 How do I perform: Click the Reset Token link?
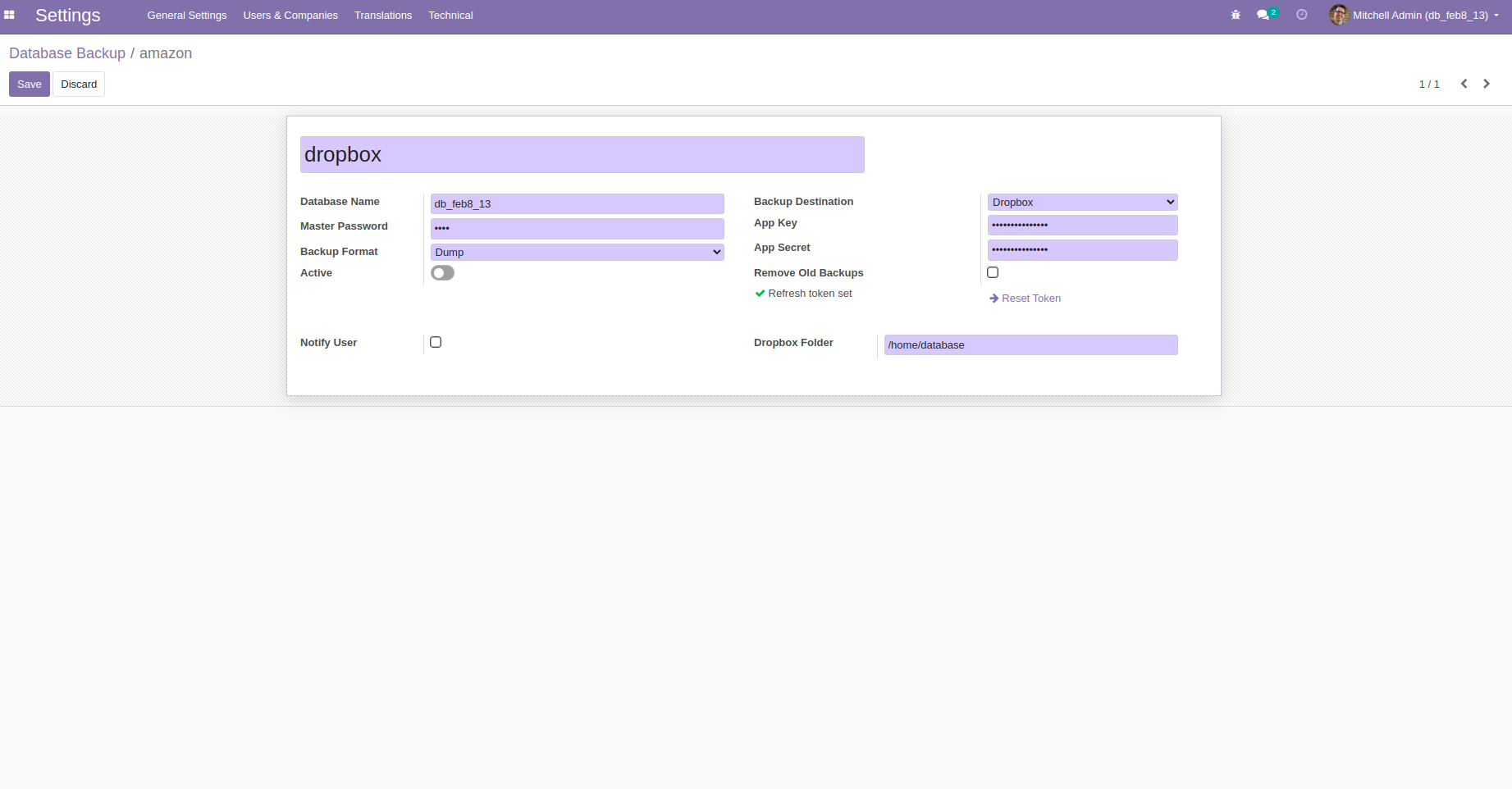[x=1026, y=299]
